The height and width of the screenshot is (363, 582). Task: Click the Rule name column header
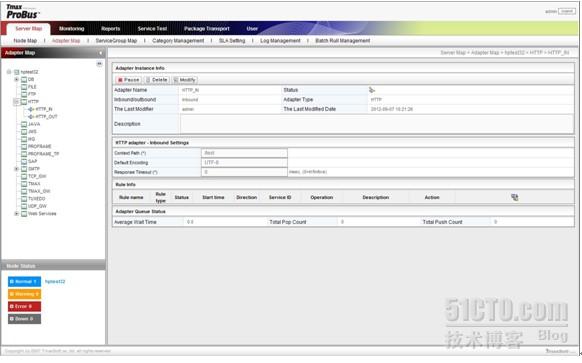(x=131, y=197)
